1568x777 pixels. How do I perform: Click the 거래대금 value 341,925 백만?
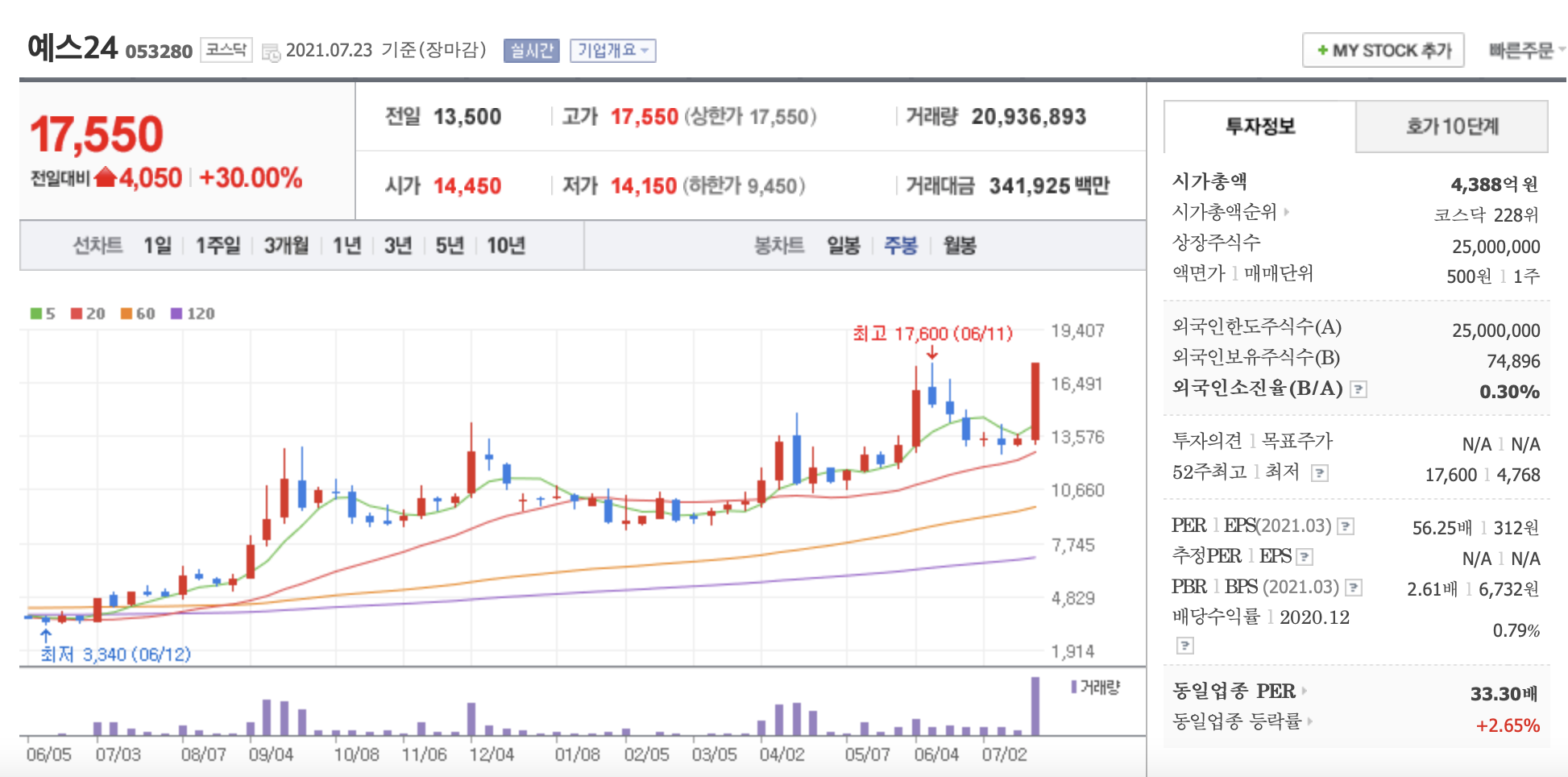click(x=1049, y=186)
